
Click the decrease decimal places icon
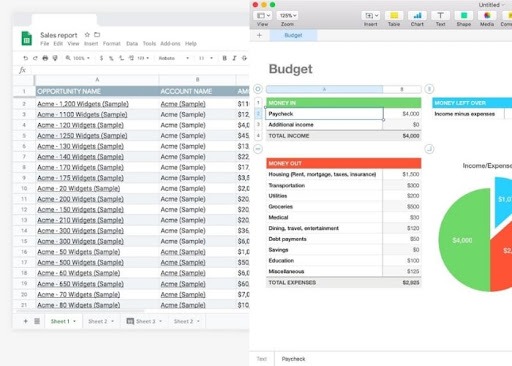click(121, 58)
